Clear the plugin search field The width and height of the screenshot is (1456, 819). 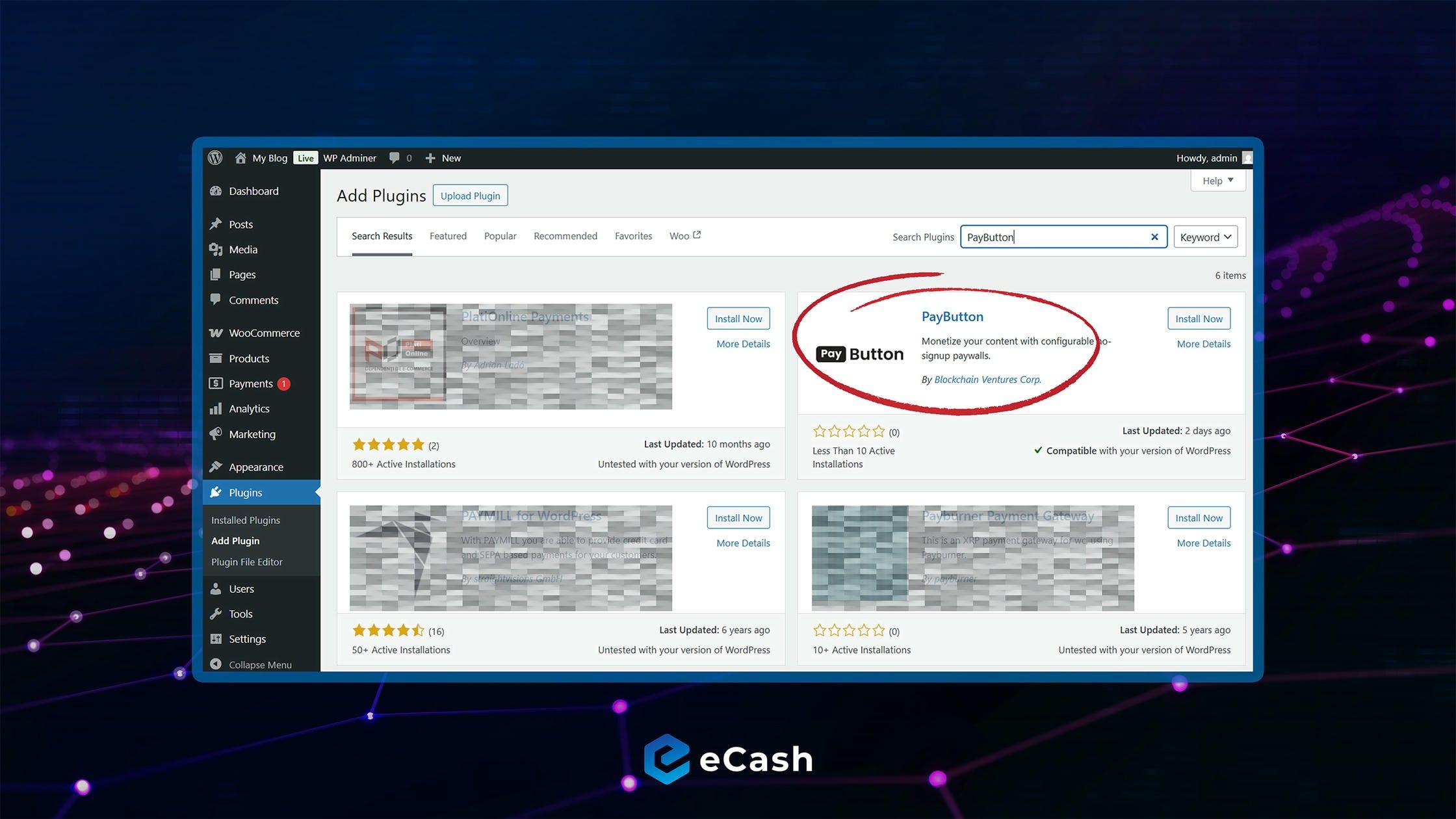pyautogui.click(x=1154, y=237)
